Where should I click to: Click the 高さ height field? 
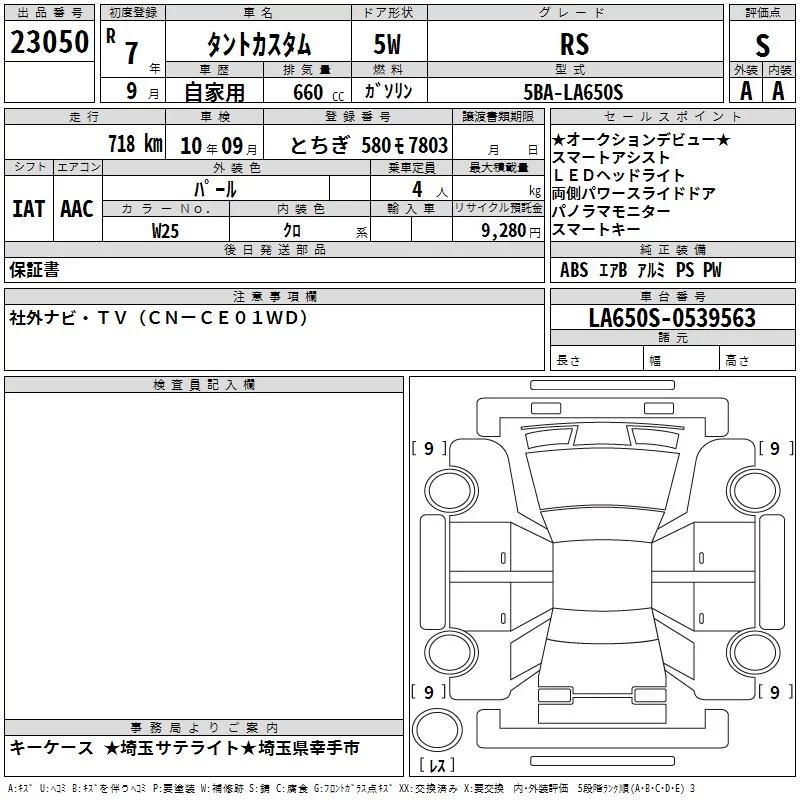pos(758,360)
